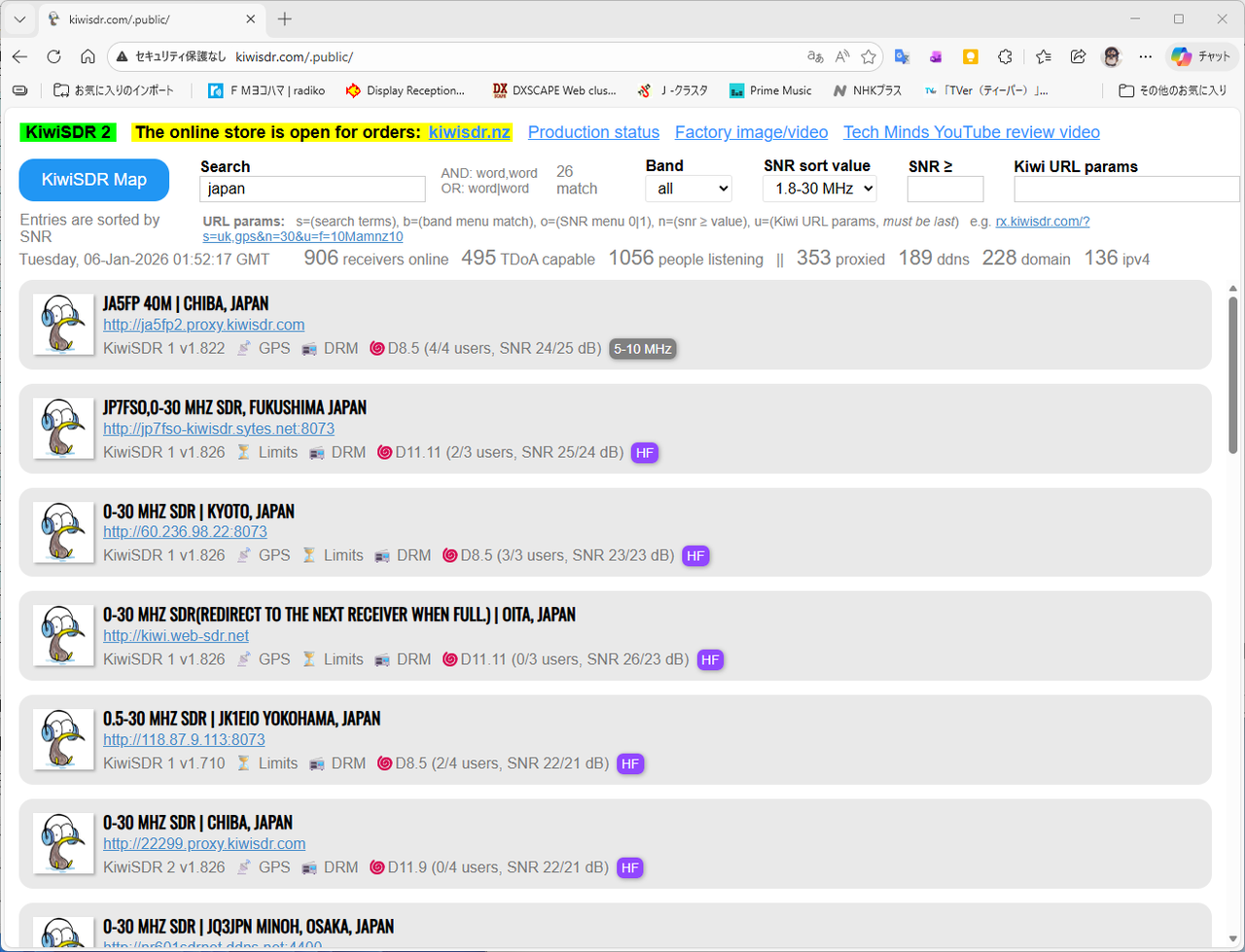1245x952 pixels.
Task: Open the Copilot チャット button
Action: click(x=1201, y=56)
